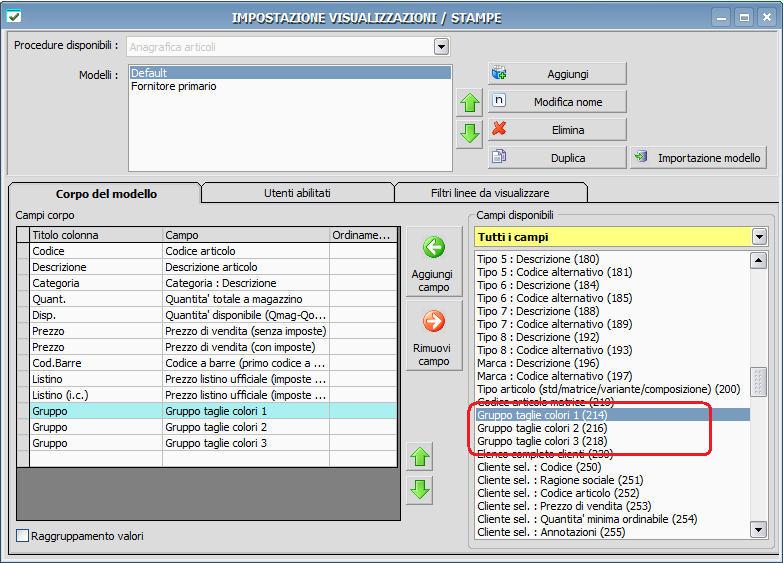Open the Procedure disponibili dropdown

441,47
